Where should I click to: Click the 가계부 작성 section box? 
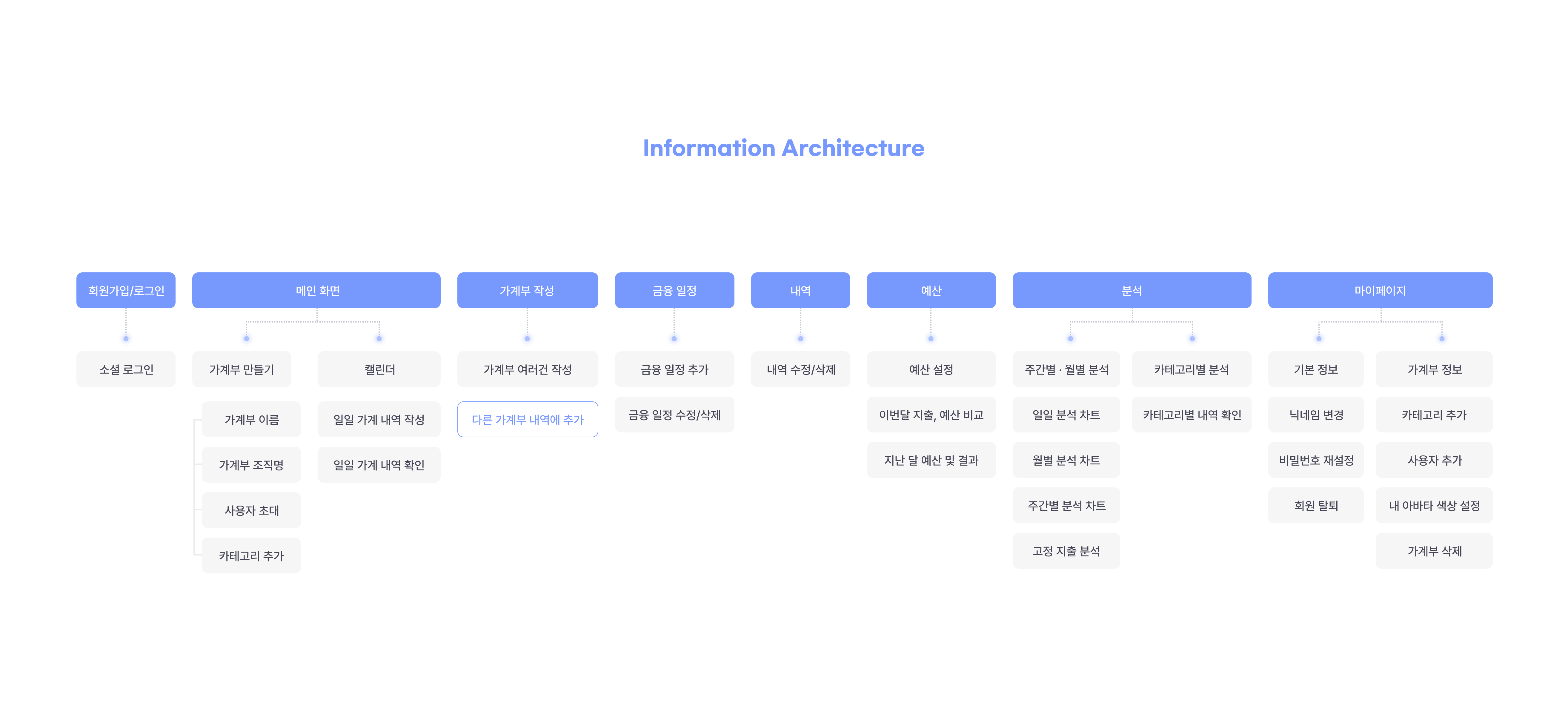[x=527, y=291]
